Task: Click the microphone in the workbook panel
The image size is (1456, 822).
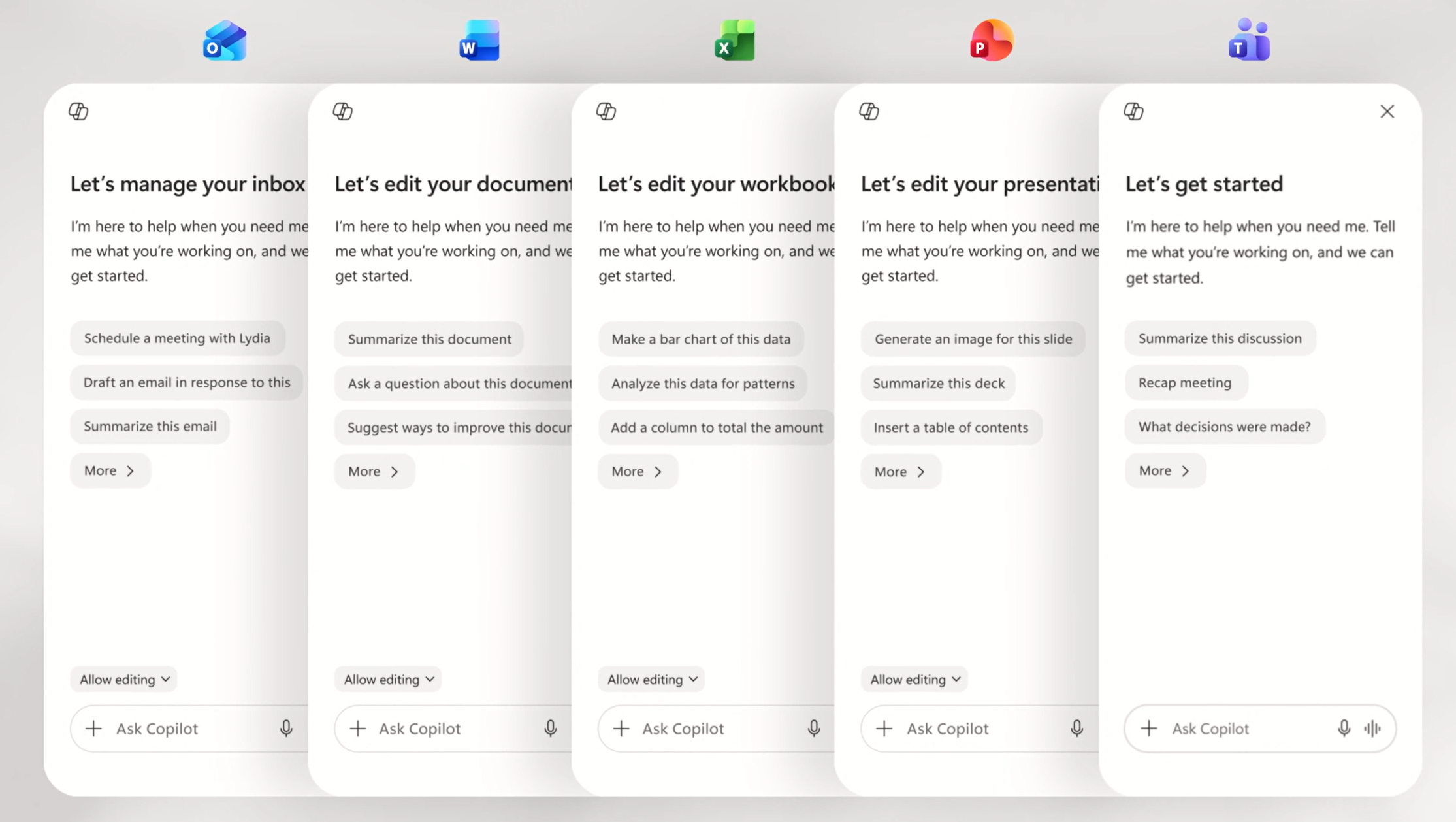Action: pos(814,728)
